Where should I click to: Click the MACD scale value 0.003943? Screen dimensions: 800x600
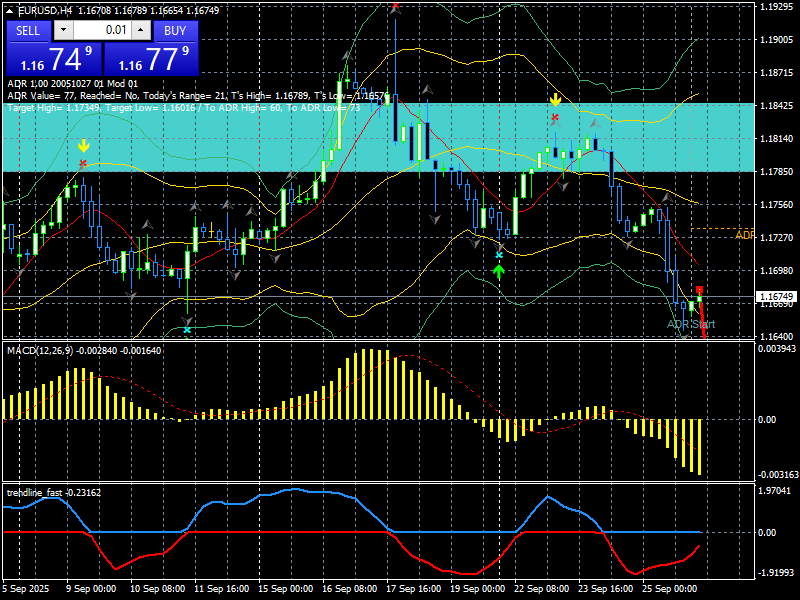(x=778, y=348)
